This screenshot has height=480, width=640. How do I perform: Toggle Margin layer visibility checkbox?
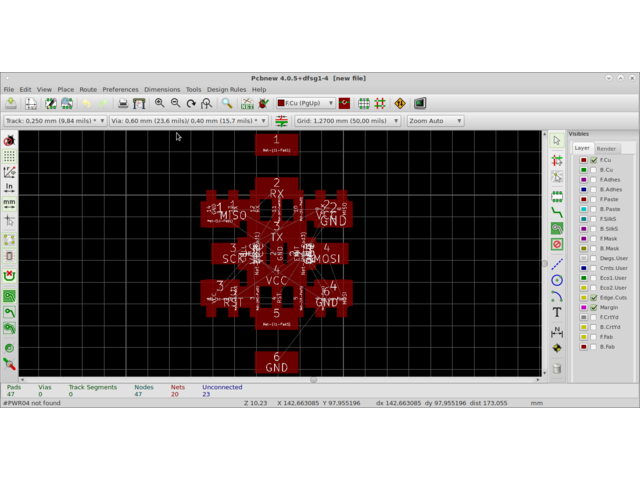(x=593, y=307)
